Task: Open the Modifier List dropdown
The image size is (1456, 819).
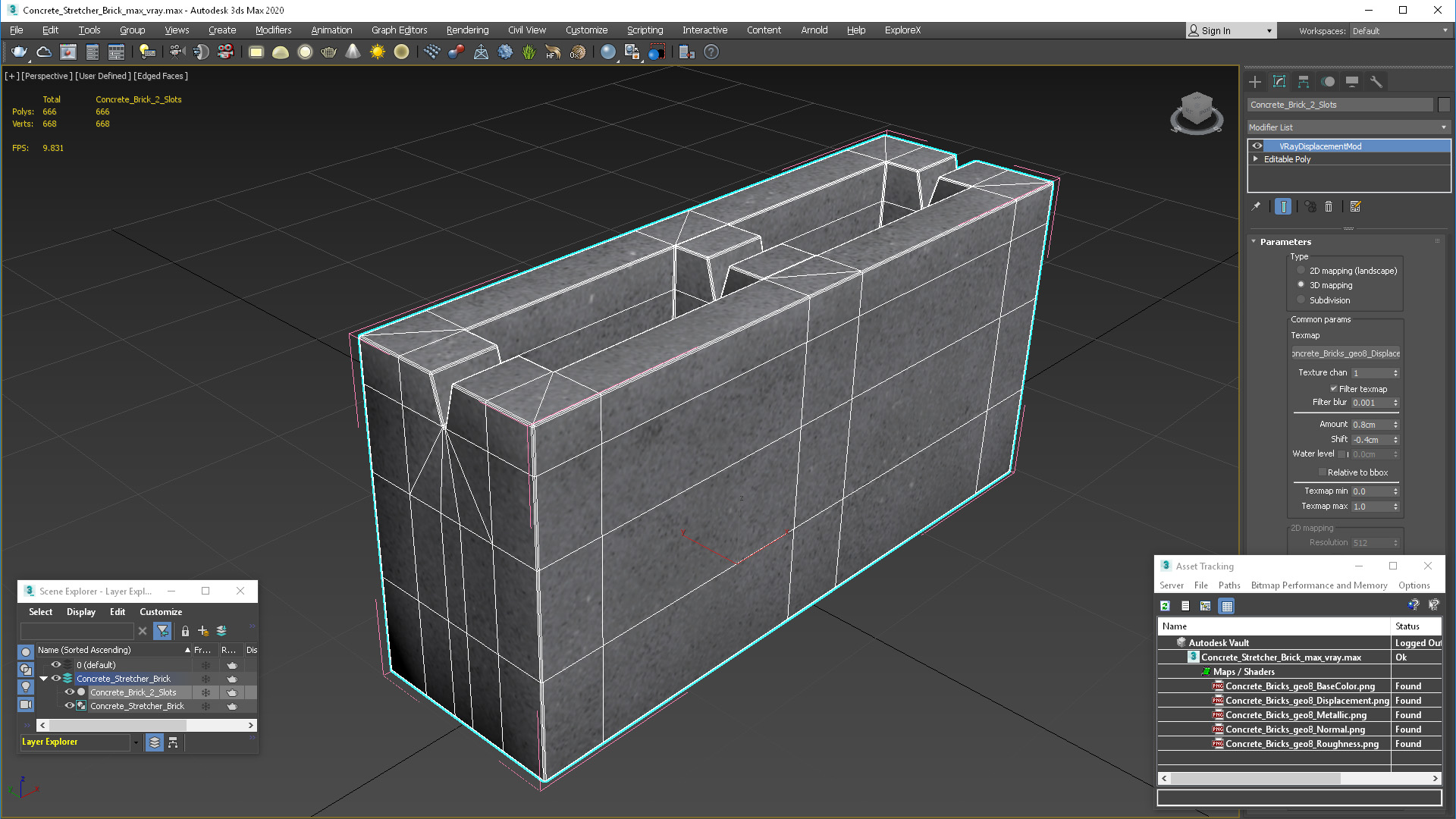Action: coord(1349,127)
